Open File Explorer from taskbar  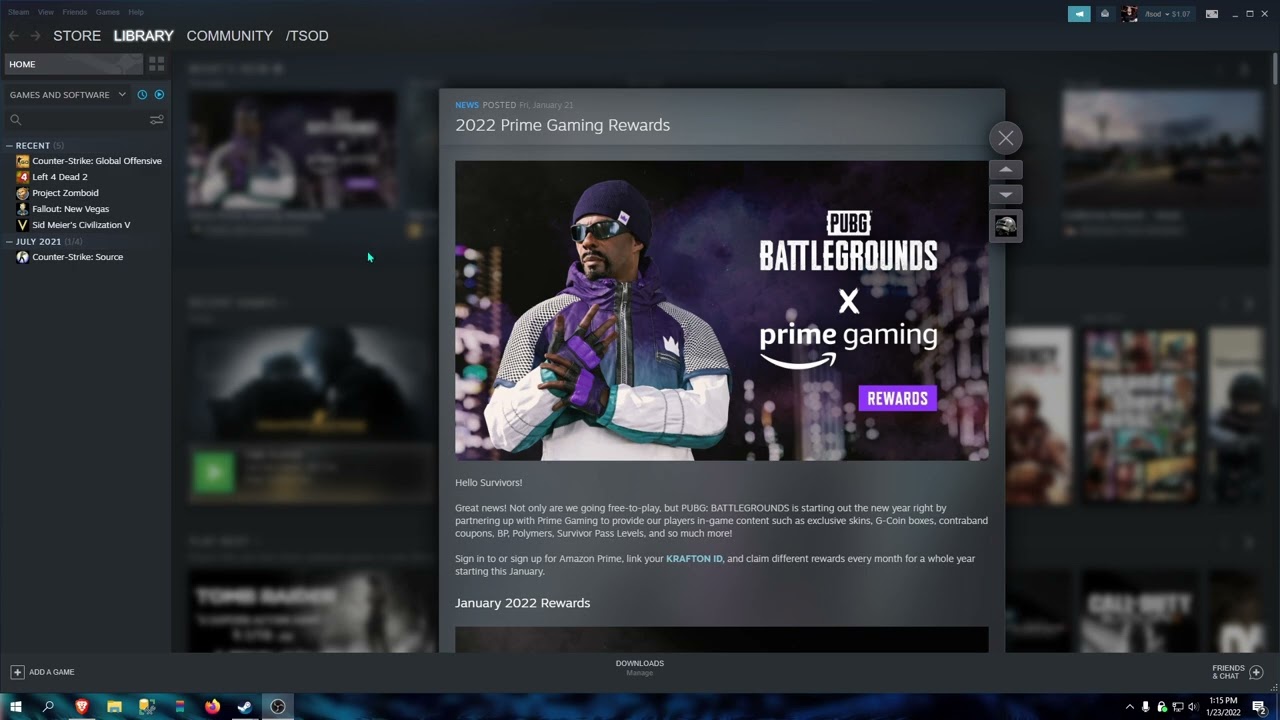coord(114,707)
